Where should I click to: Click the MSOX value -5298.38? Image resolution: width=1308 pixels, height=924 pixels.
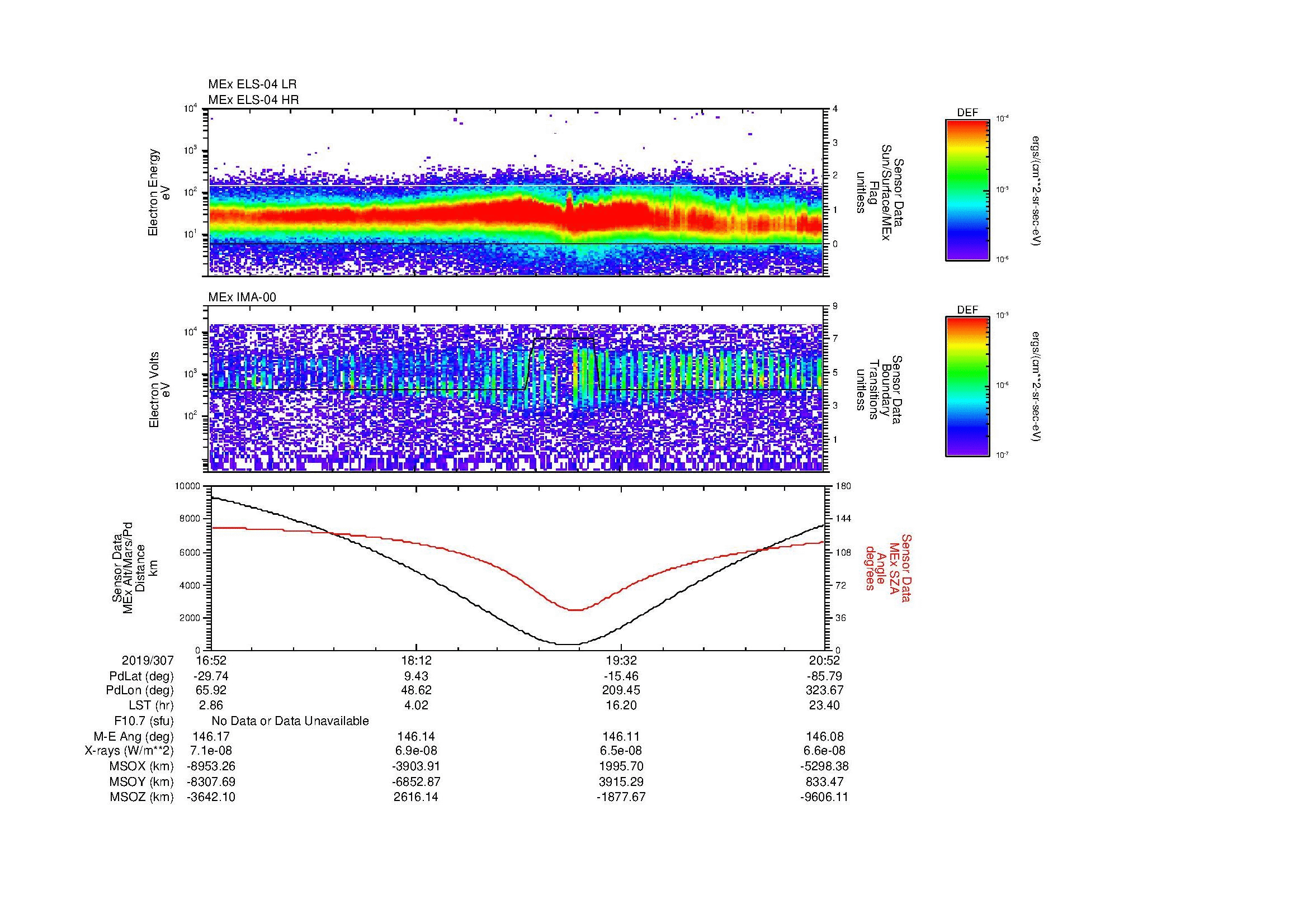[x=824, y=766]
